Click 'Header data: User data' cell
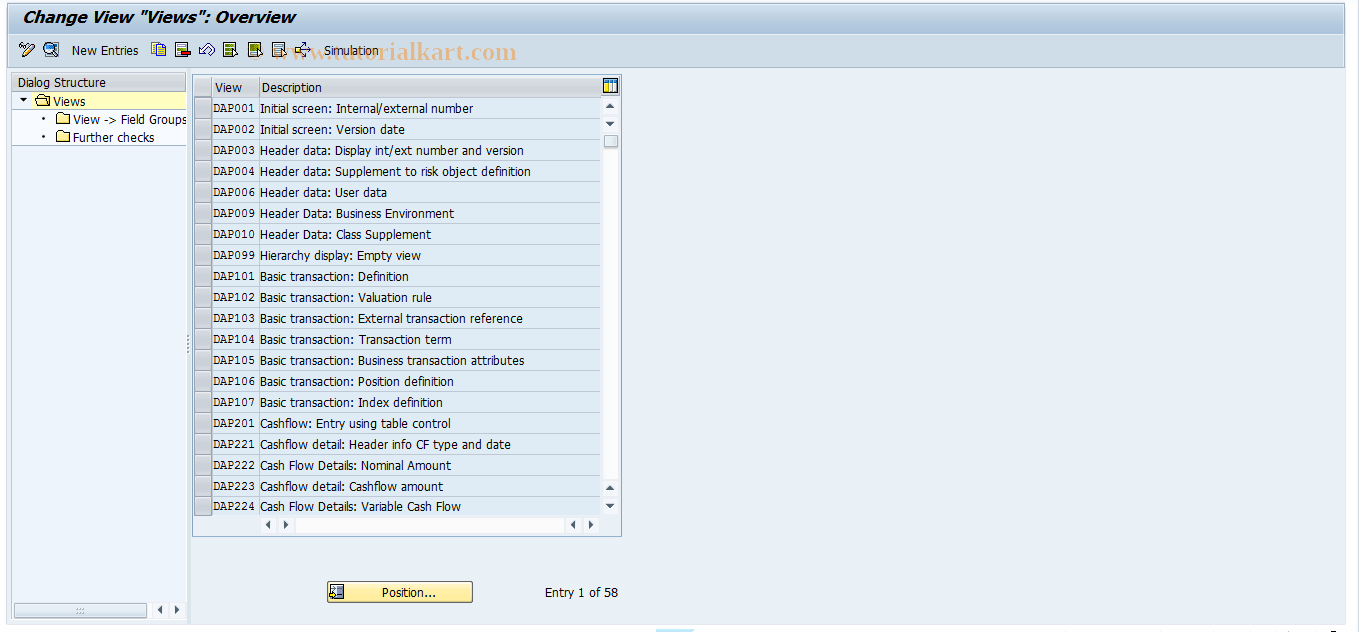Viewport: 1359px width, 632px height. click(x=430, y=192)
